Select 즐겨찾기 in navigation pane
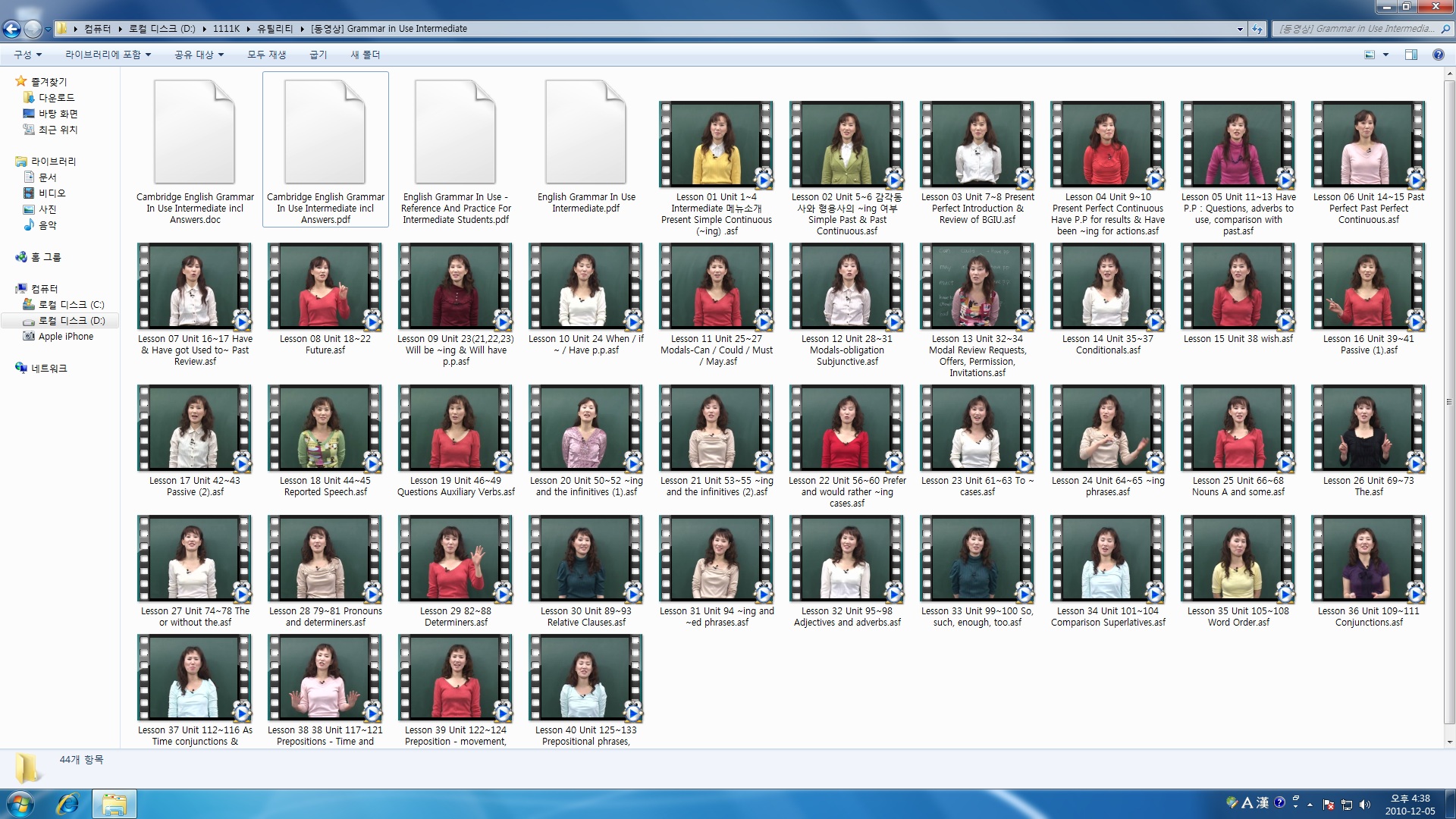The image size is (1456, 819). (49, 82)
